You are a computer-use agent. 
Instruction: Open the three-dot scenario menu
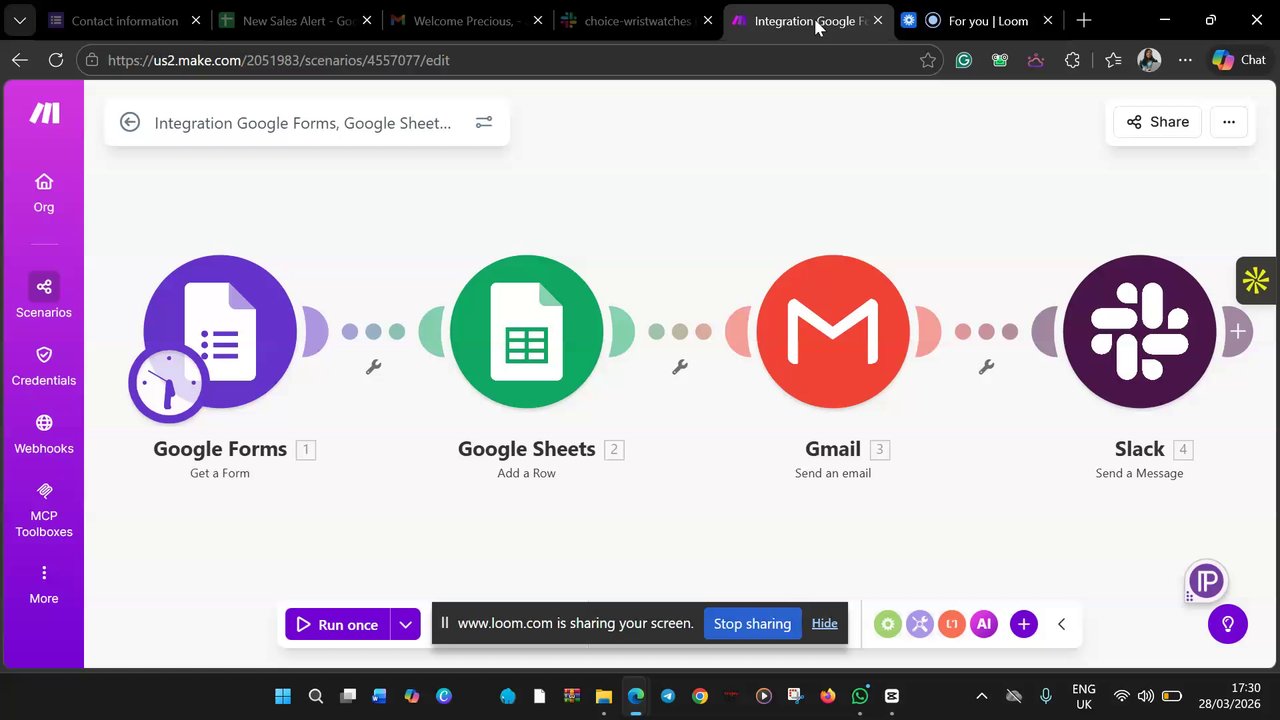tap(1229, 122)
